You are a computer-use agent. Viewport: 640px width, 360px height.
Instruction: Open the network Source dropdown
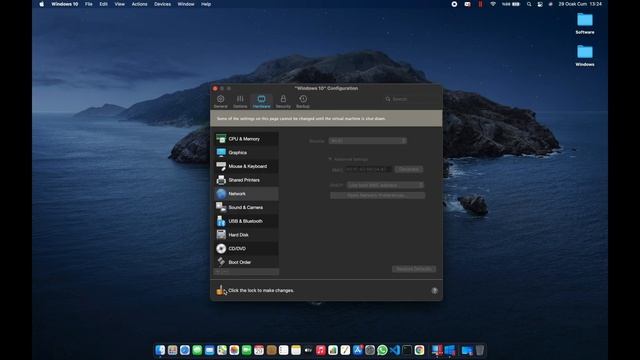pyautogui.click(x=367, y=141)
